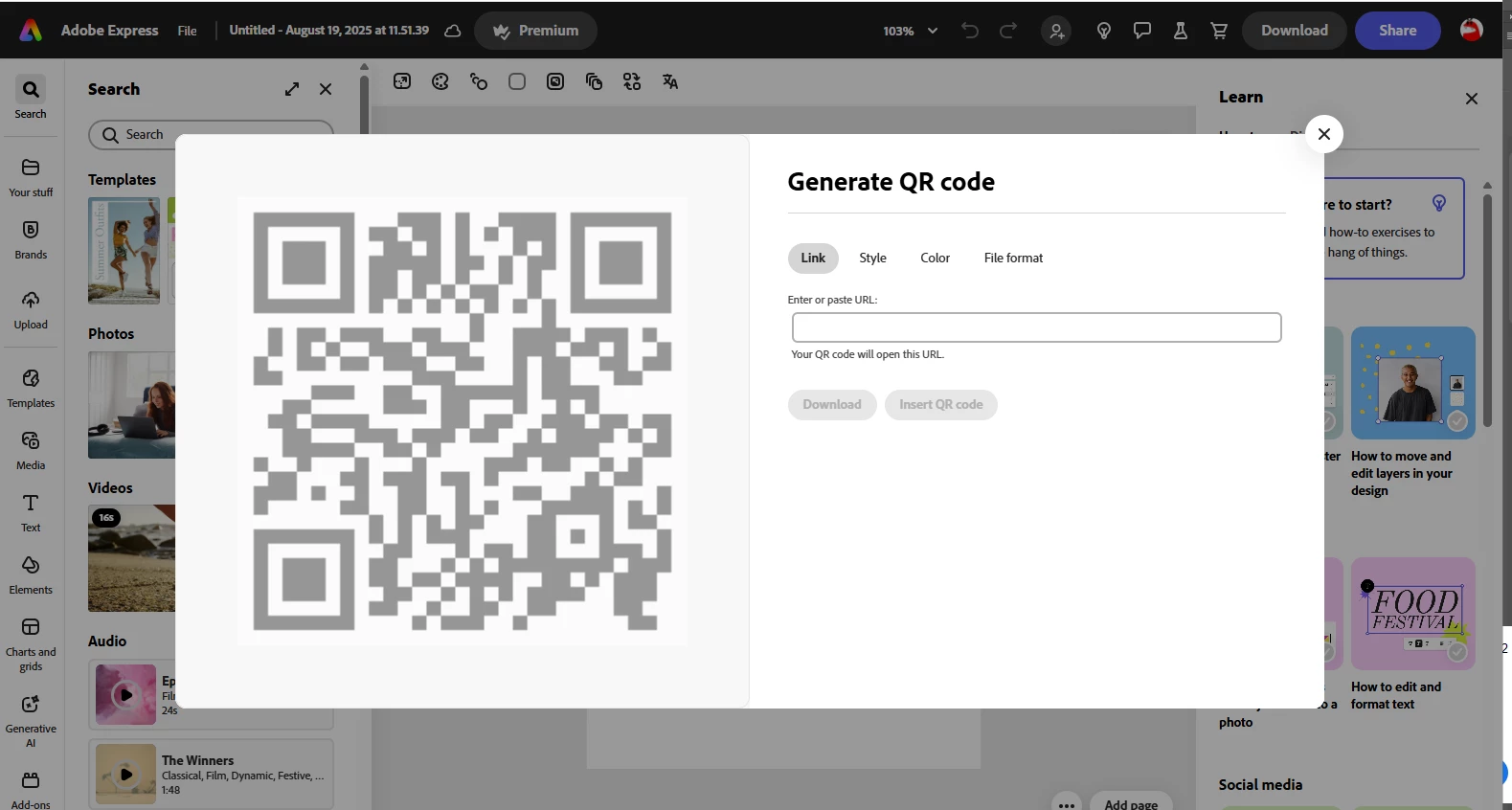
Task: Open the shopping cart icon
Action: tap(1219, 31)
